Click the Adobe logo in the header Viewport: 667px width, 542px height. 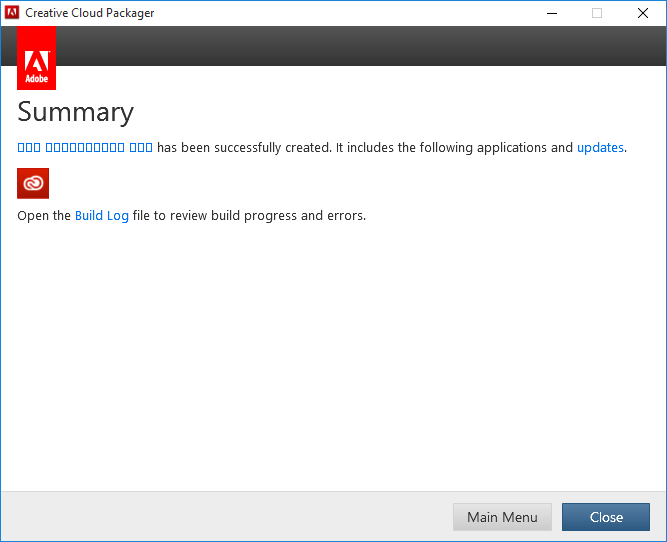coord(36,58)
